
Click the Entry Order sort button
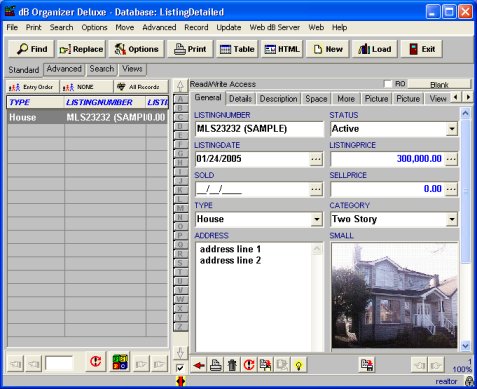tap(32, 87)
